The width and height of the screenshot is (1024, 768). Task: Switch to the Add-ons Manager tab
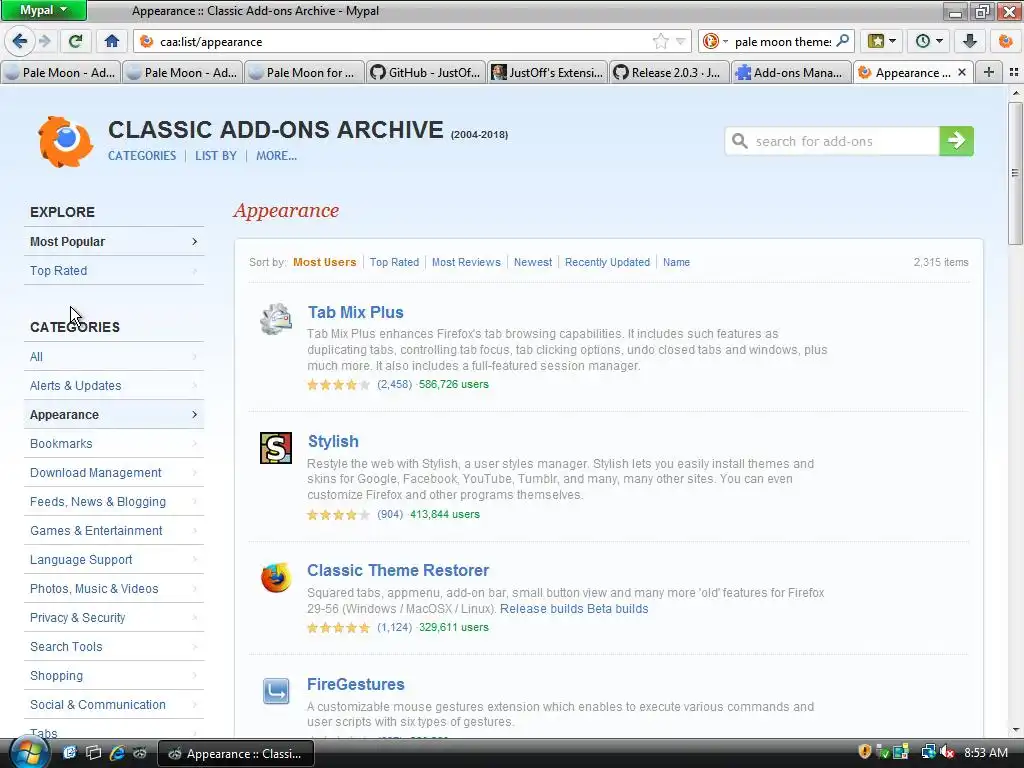pyautogui.click(x=791, y=72)
